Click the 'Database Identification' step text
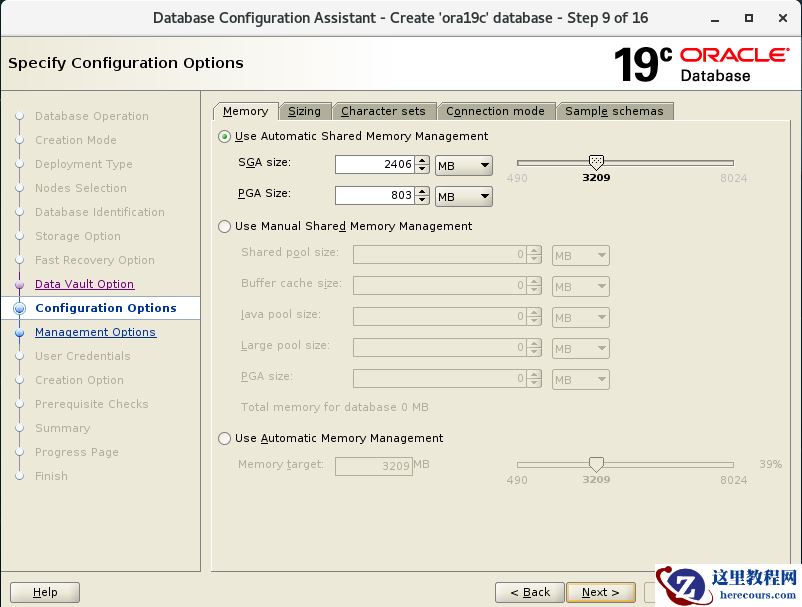The height and width of the screenshot is (607, 802). (x=100, y=212)
